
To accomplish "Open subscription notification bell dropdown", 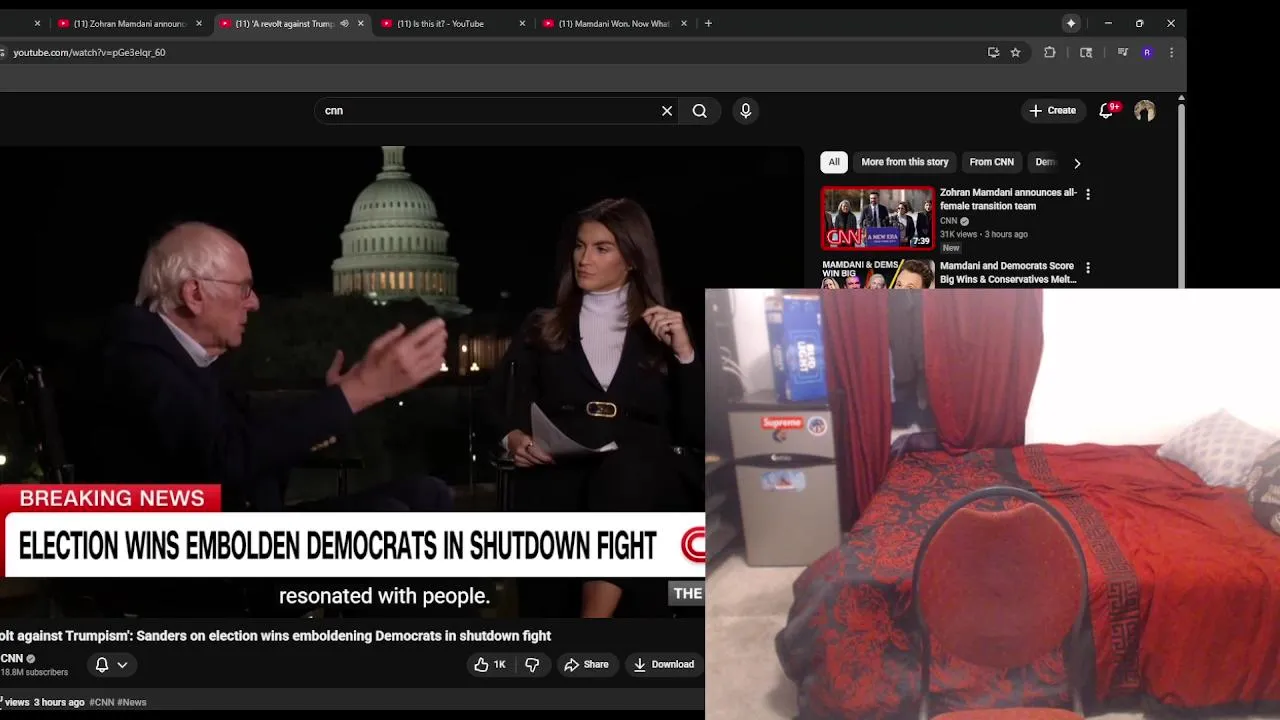I will point(111,664).
